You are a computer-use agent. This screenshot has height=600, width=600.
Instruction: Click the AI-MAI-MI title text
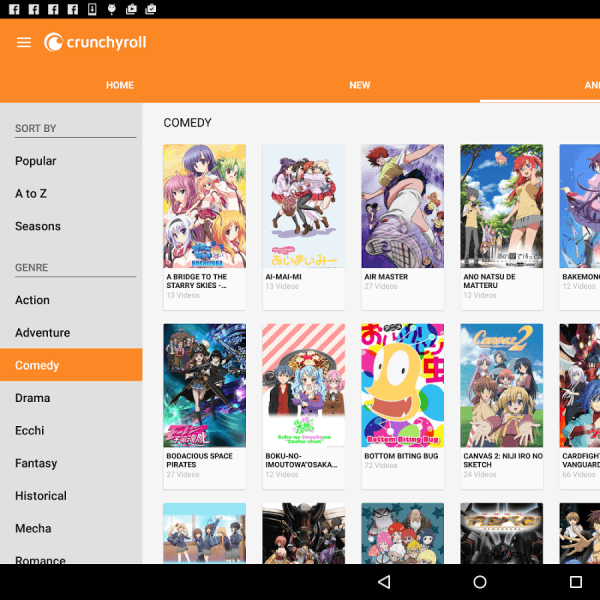[284, 277]
